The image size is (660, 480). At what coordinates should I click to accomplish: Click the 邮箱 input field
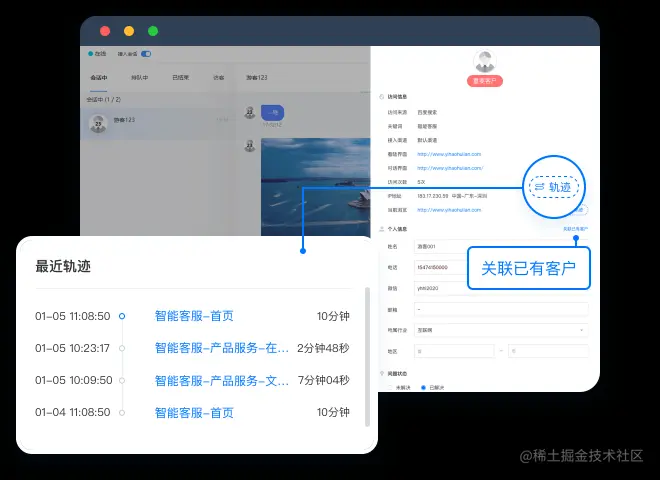501,309
